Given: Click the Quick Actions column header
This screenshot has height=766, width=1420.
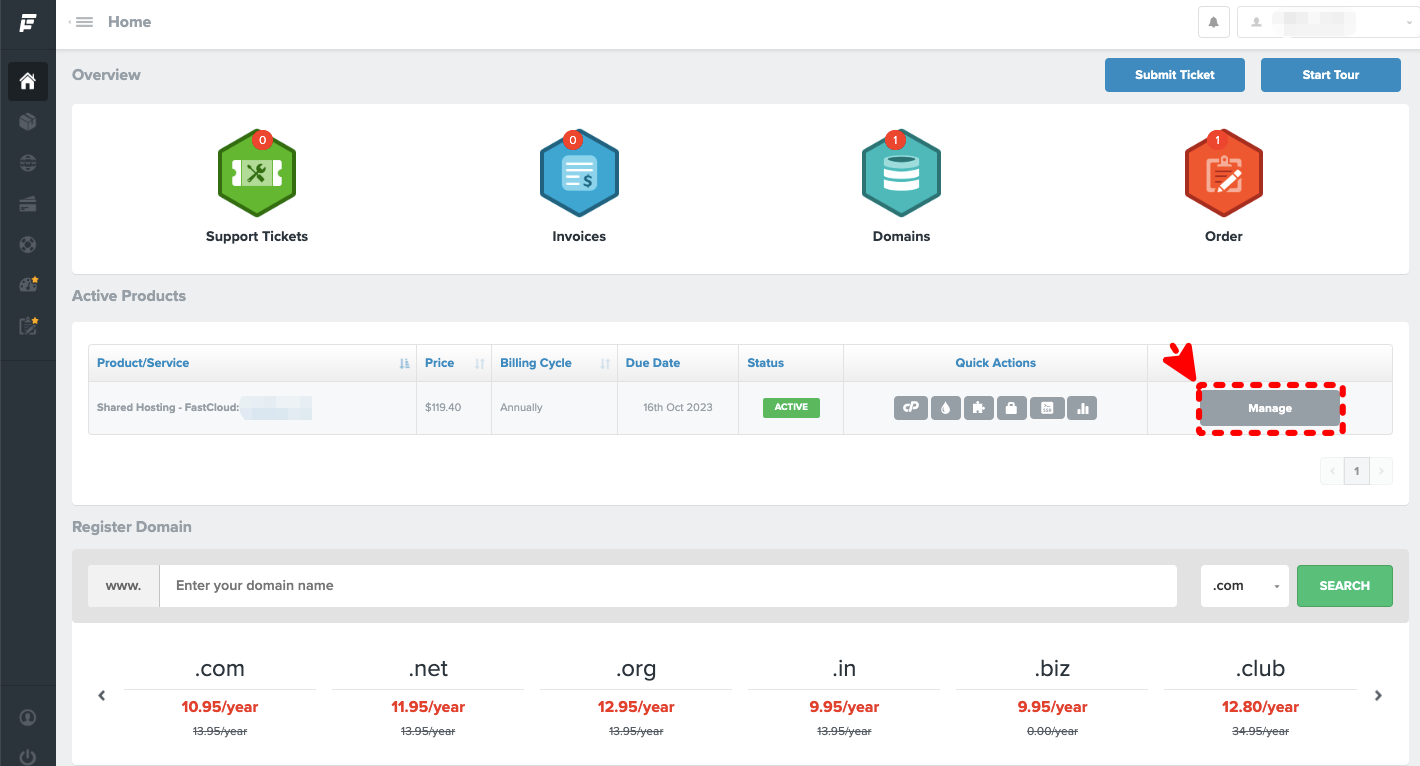Looking at the screenshot, I should [995, 363].
